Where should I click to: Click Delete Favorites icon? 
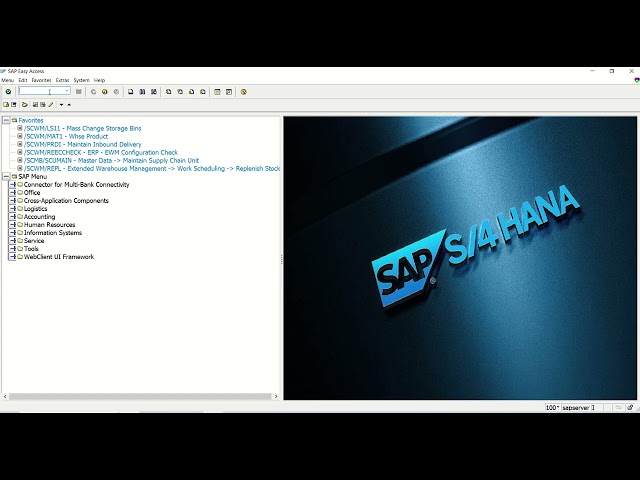43,105
